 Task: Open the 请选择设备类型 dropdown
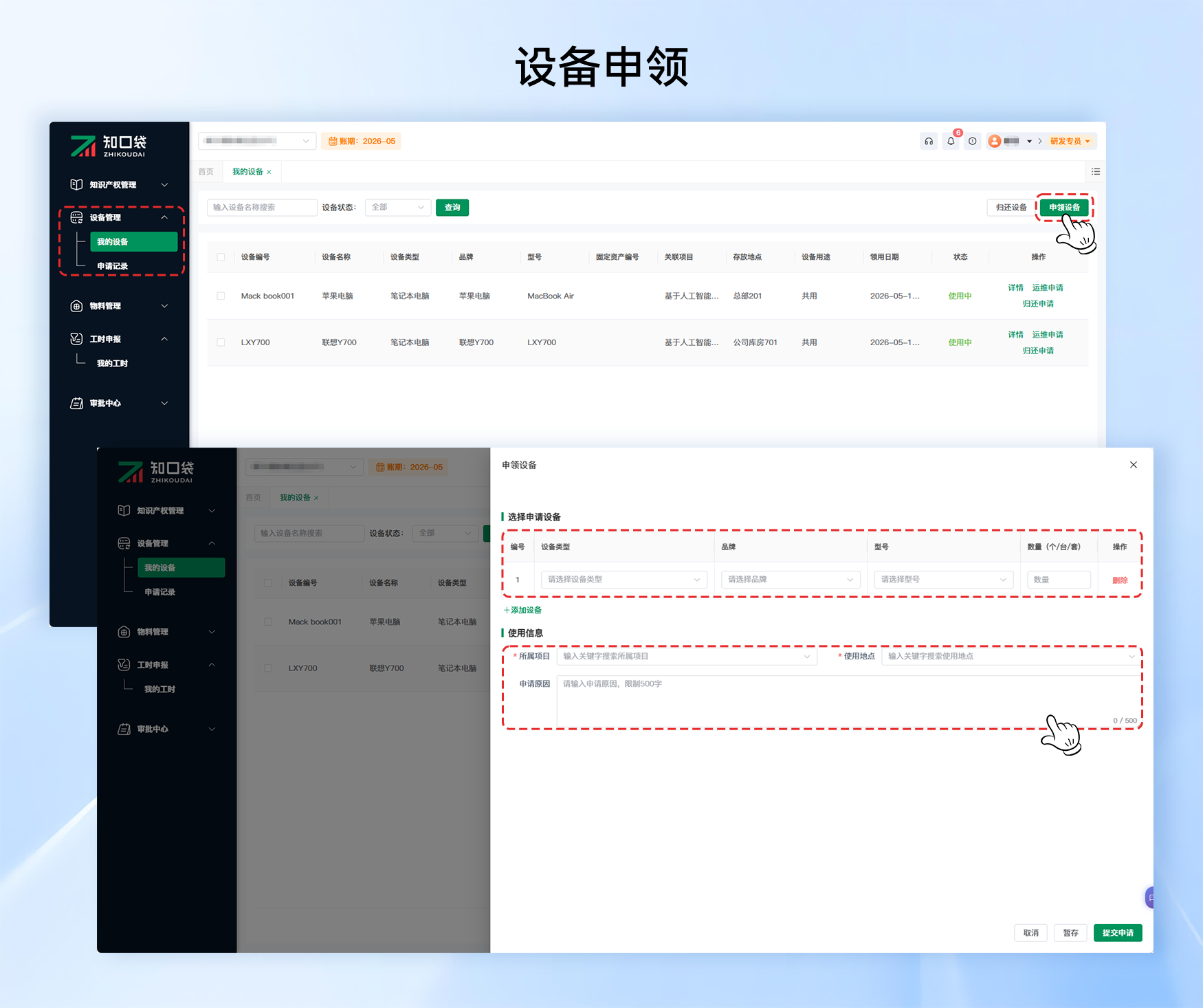tap(624, 580)
